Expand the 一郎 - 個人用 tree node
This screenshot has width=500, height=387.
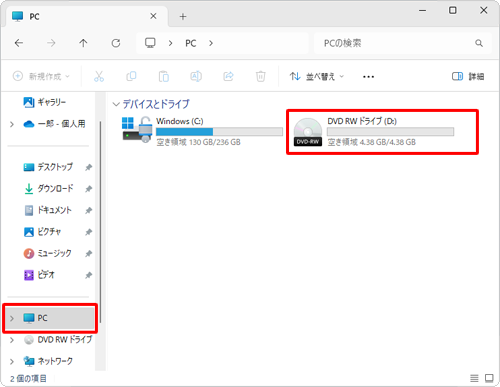(12, 124)
